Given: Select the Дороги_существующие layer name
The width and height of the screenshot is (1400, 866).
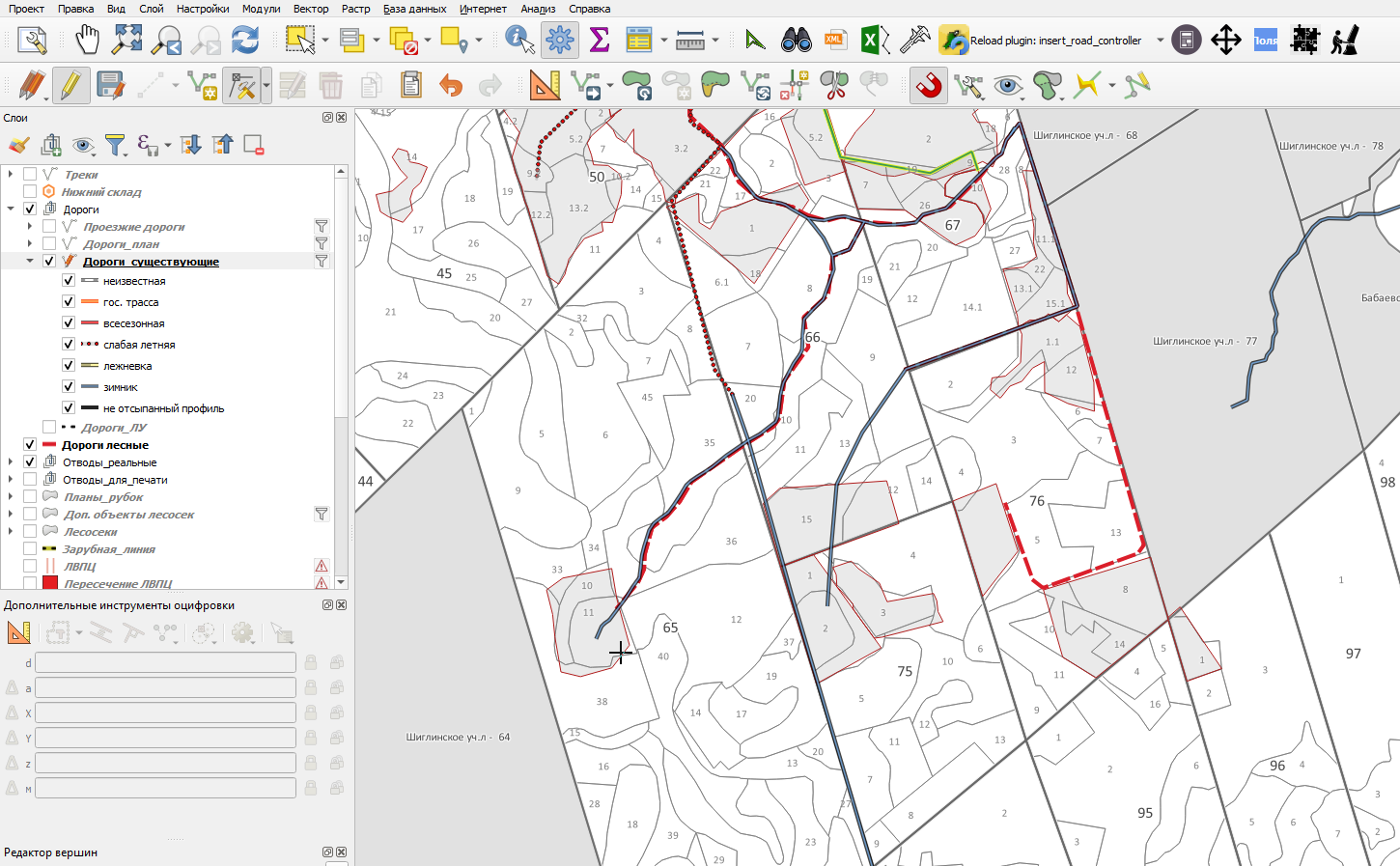Looking at the screenshot, I should (x=151, y=262).
